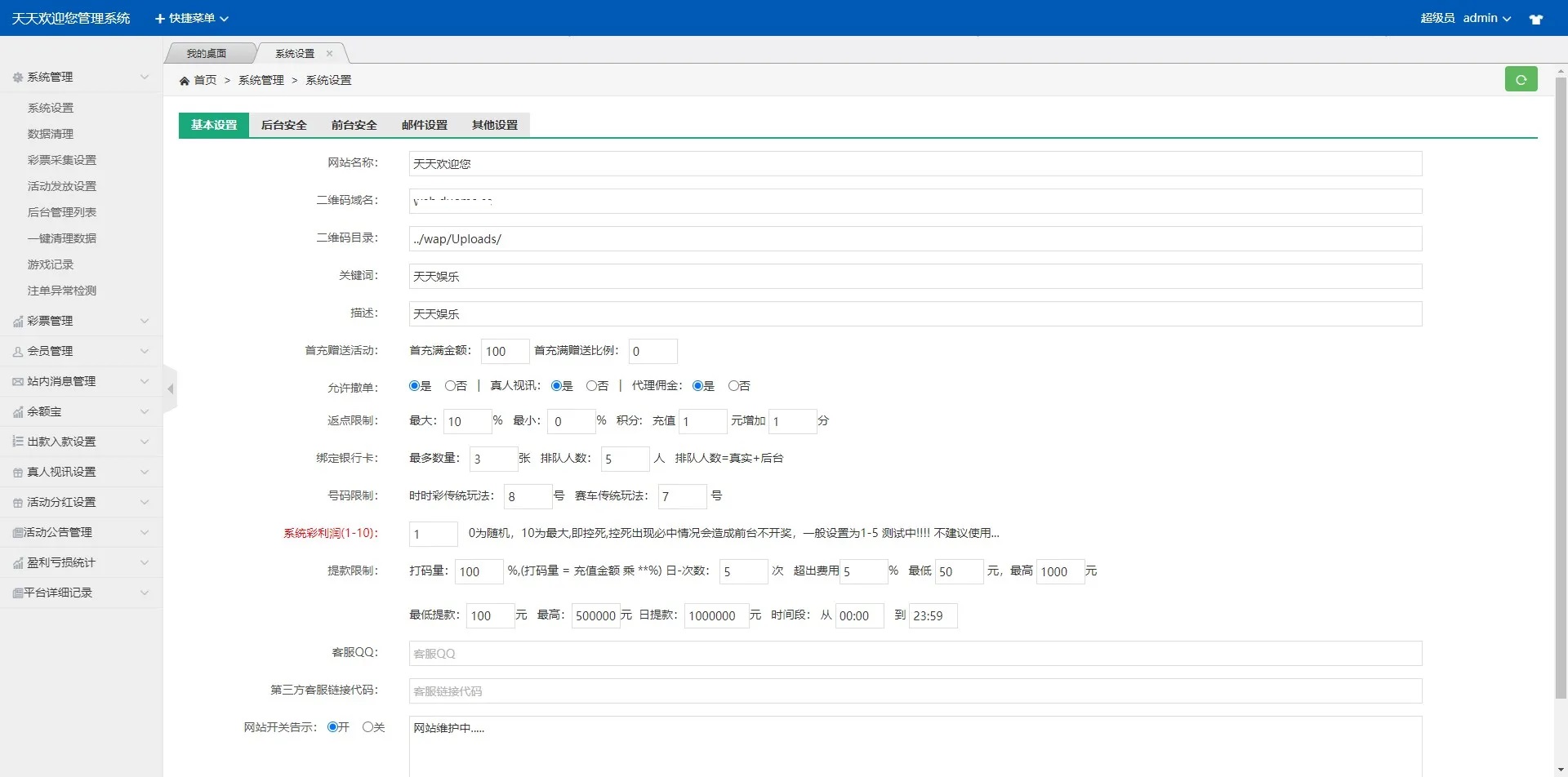
Task: Click the gear icon beside 系统管理
Action: pyautogui.click(x=18, y=78)
